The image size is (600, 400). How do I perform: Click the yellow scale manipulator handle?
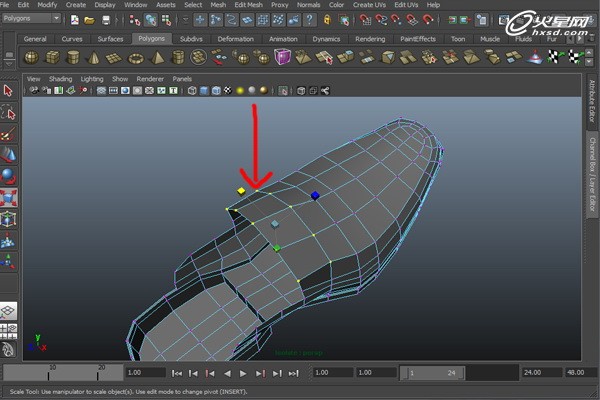coord(241,190)
